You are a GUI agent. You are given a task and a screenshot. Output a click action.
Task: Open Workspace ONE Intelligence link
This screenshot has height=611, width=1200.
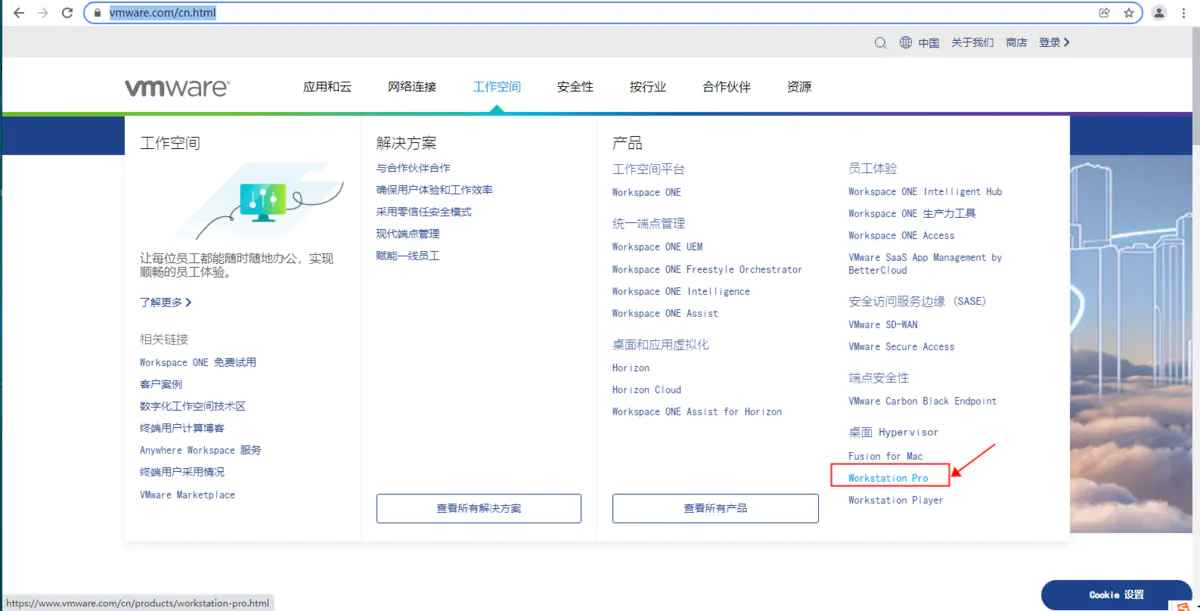[x=681, y=291]
